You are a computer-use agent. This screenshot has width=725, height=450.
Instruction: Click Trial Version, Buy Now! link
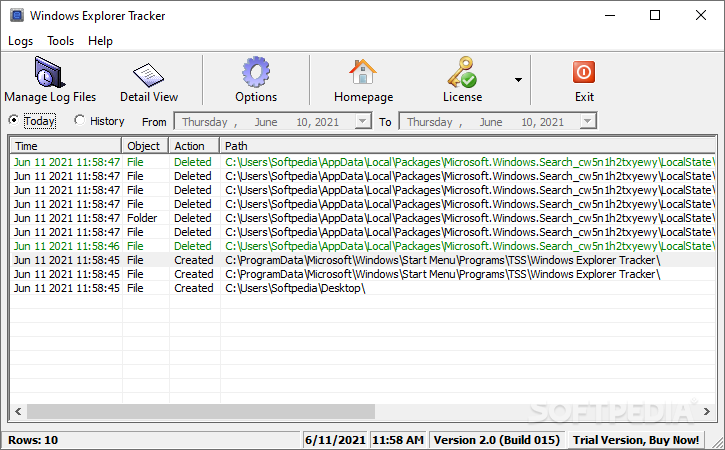(636, 440)
